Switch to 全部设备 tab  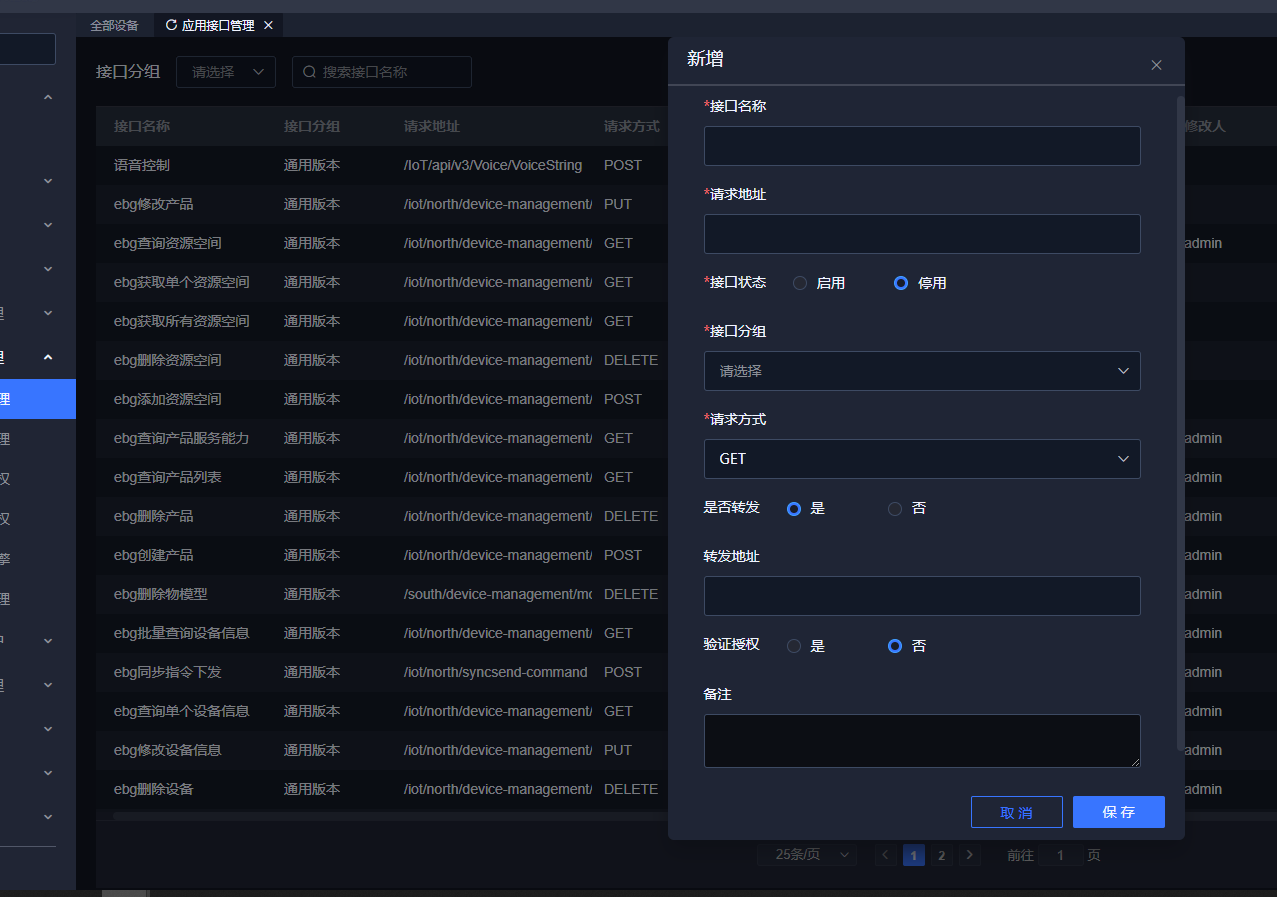[x=114, y=25]
